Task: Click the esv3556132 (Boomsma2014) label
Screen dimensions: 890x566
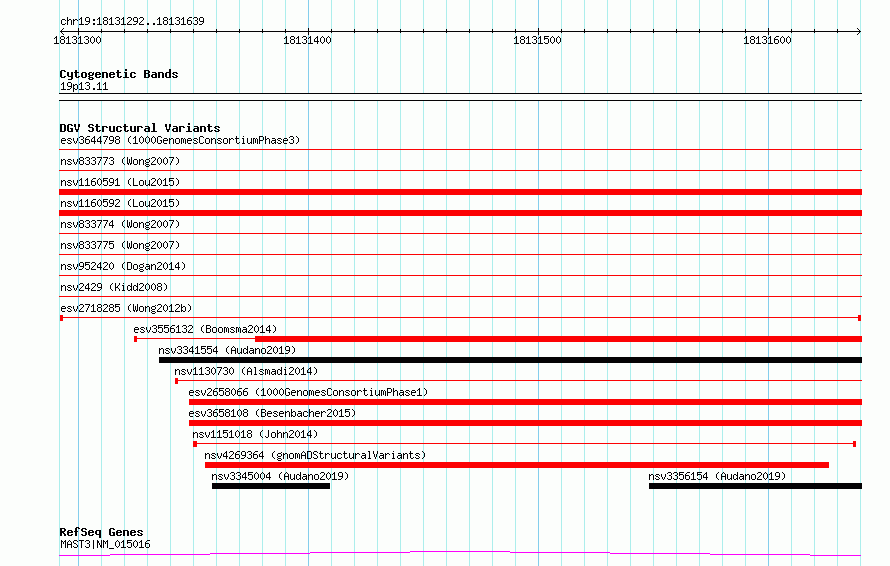Action: (x=205, y=329)
